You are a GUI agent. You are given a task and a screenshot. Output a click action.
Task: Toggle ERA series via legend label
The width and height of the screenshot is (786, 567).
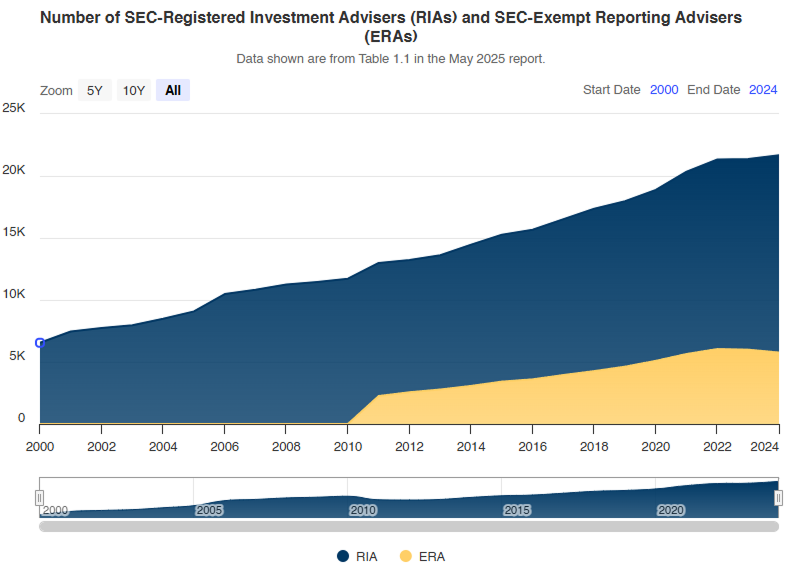point(431,556)
